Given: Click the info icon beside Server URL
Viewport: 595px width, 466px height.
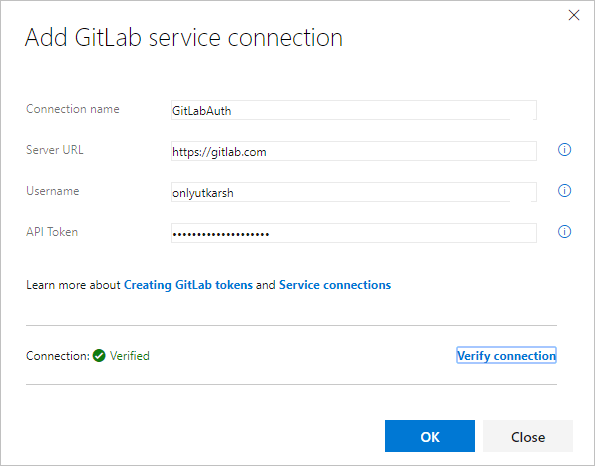Looking at the screenshot, I should click(x=564, y=150).
